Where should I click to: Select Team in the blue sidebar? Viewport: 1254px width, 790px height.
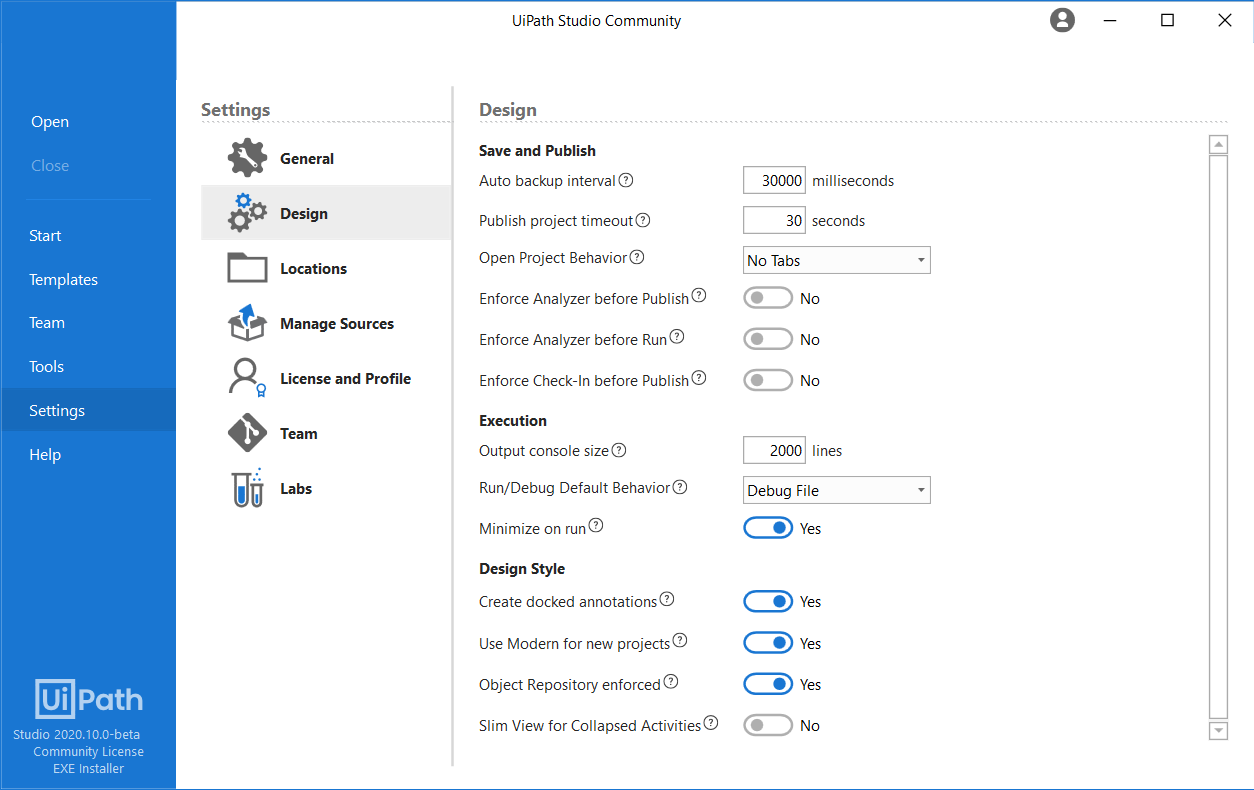click(x=47, y=323)
